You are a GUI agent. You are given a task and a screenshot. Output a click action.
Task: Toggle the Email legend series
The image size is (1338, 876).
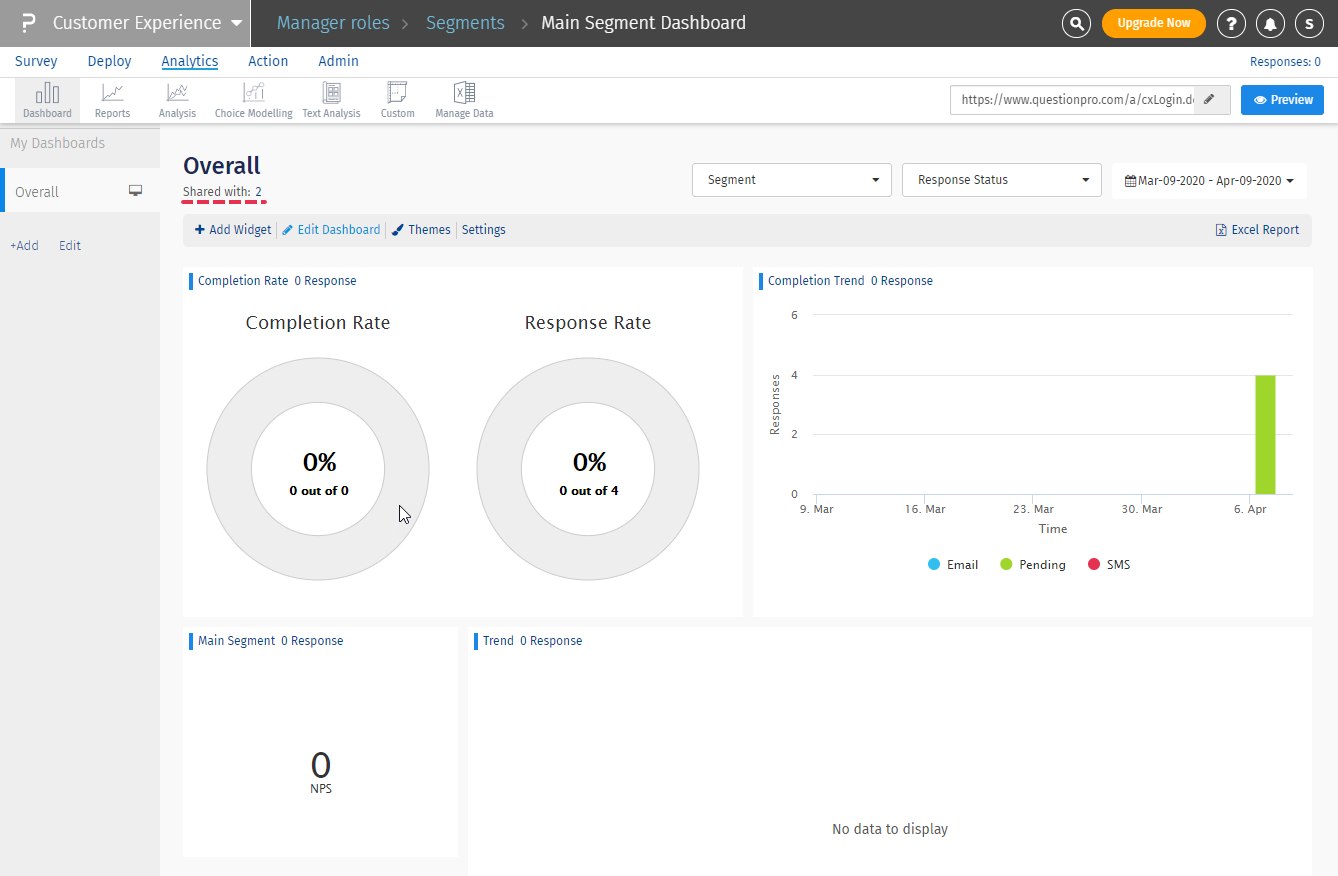(952, 565)
